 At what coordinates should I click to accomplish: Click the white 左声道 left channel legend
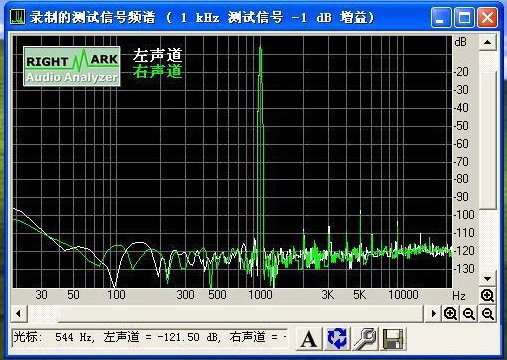(x=158, y=55)
